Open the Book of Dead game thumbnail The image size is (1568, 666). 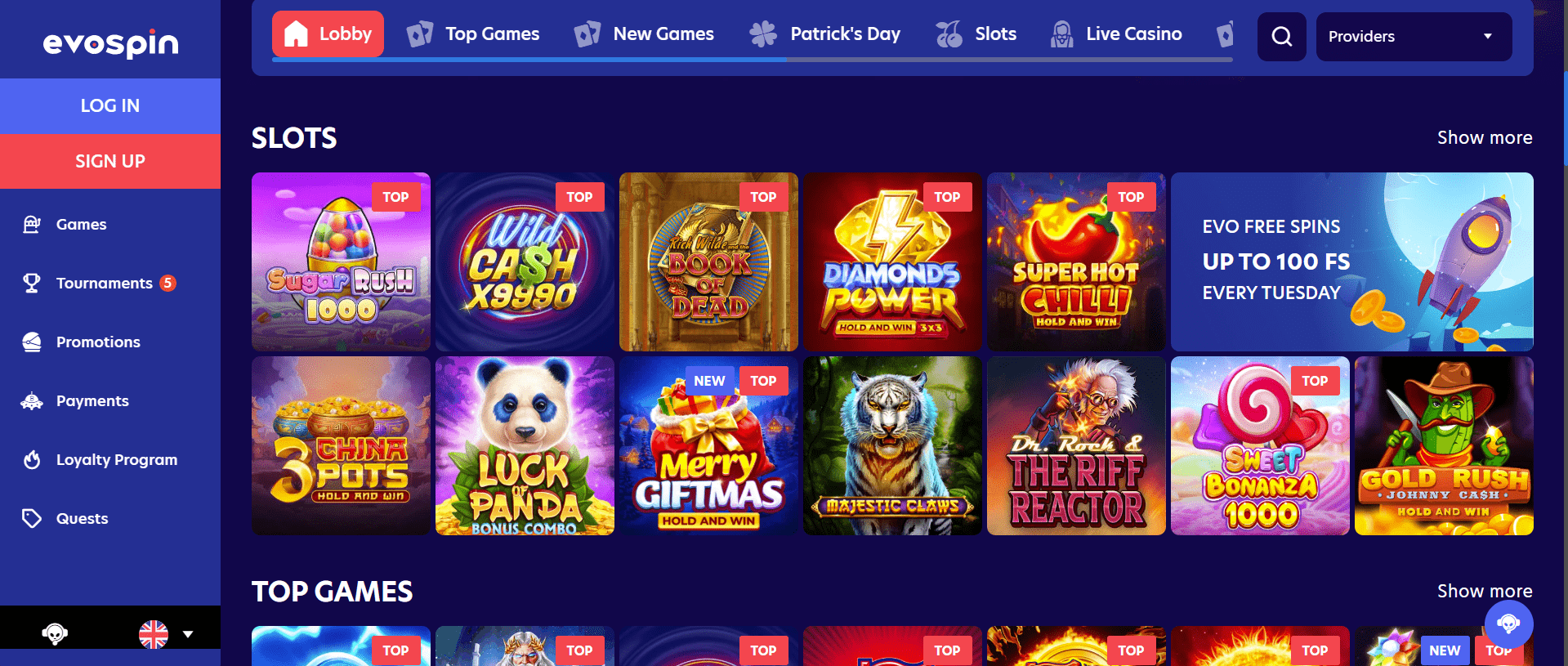click(708, 261)
